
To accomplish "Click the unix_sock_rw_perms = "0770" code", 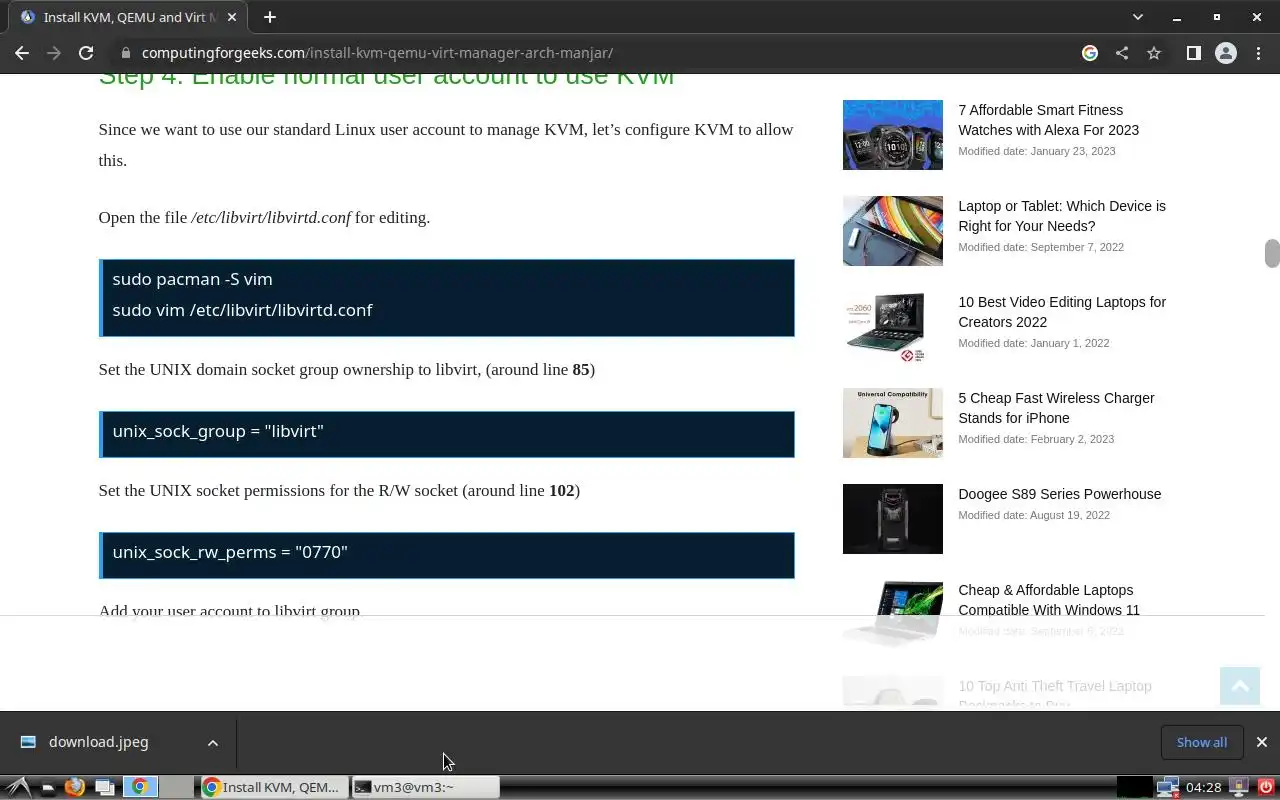I will pos(230,552).
